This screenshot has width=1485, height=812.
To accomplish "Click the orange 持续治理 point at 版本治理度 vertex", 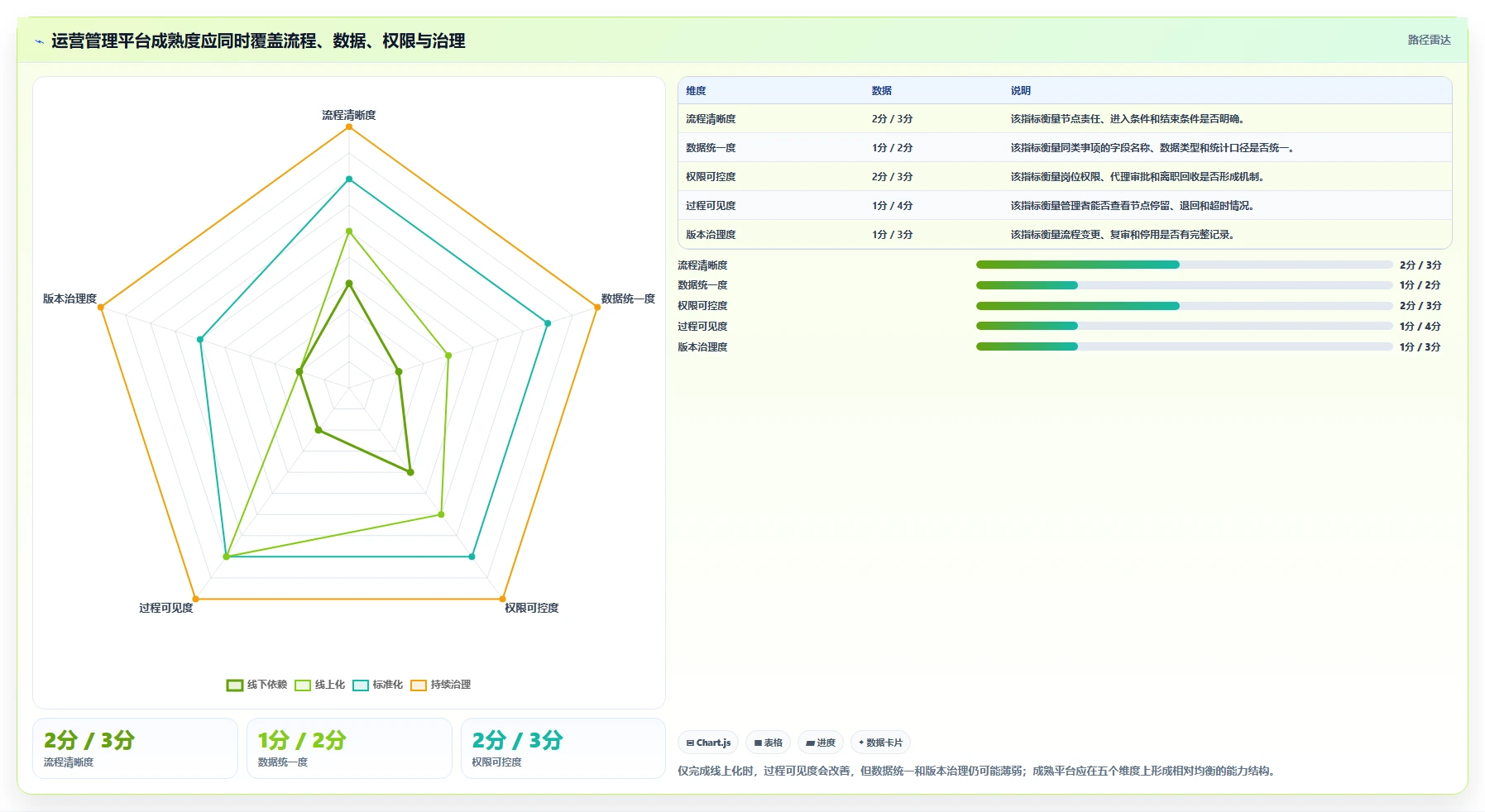I will (101, 308).
